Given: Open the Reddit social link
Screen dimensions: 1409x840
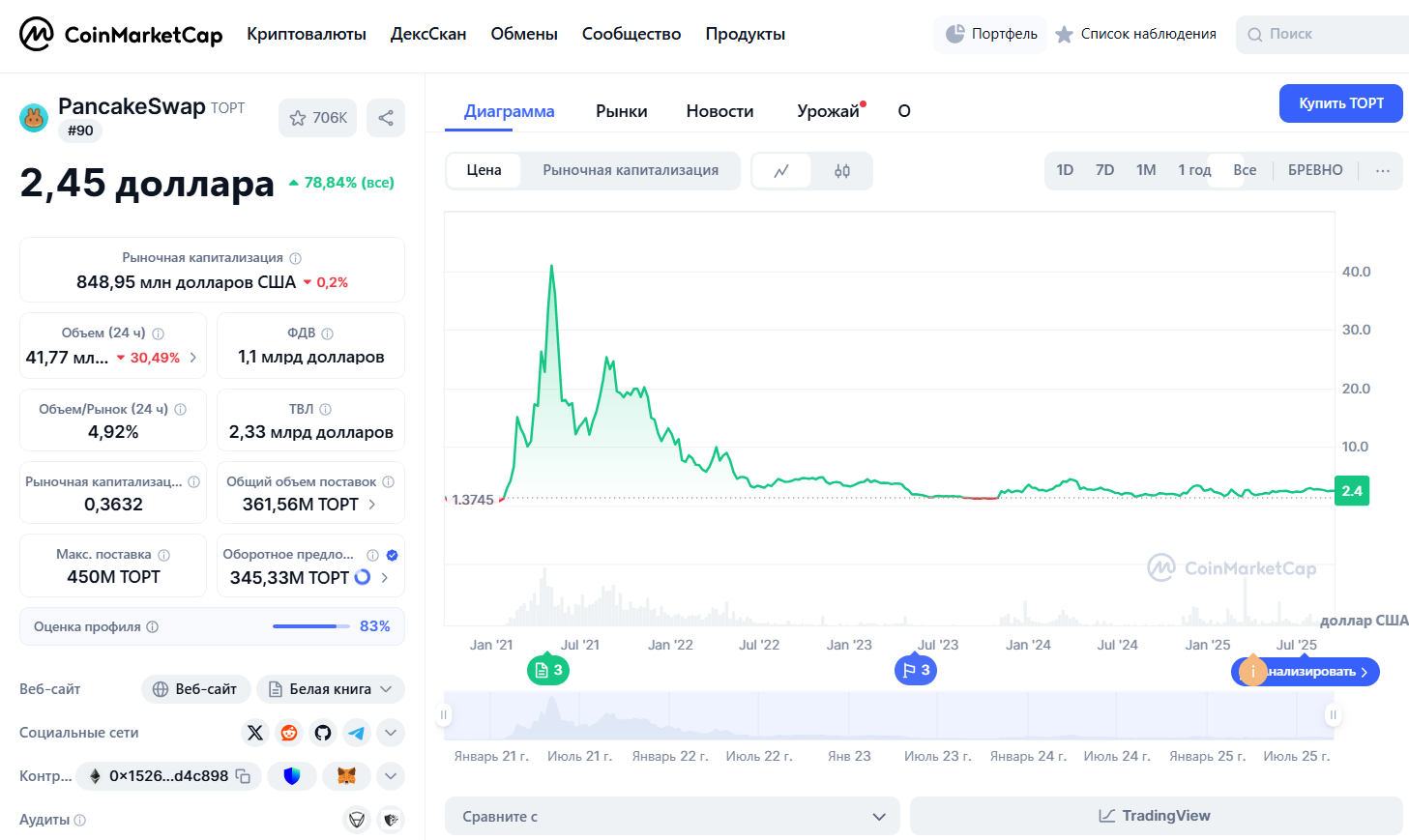Looking at the screenshot, I should pos(289,733).
